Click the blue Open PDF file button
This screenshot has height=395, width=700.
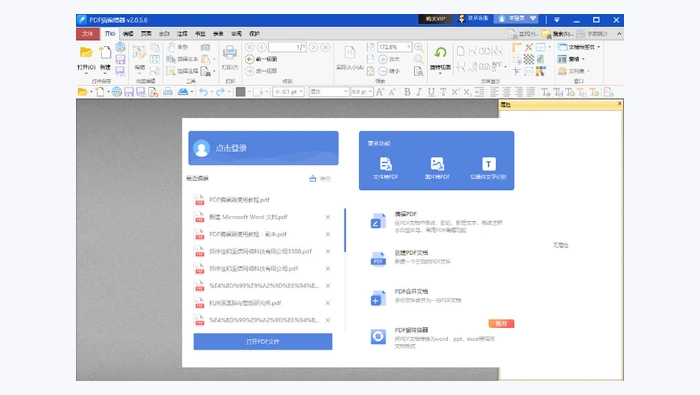click(x=262, y=341)
